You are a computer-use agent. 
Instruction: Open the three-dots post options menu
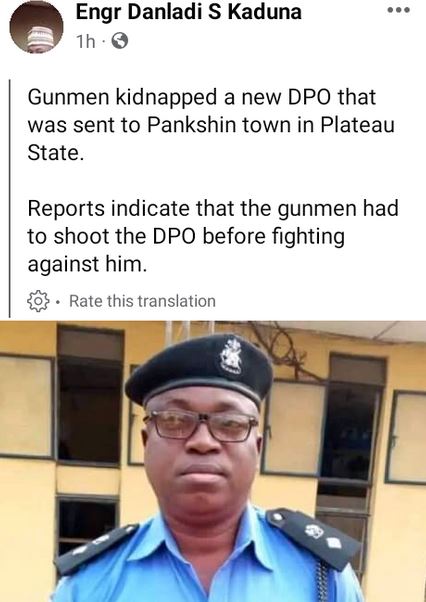(399, 10)
